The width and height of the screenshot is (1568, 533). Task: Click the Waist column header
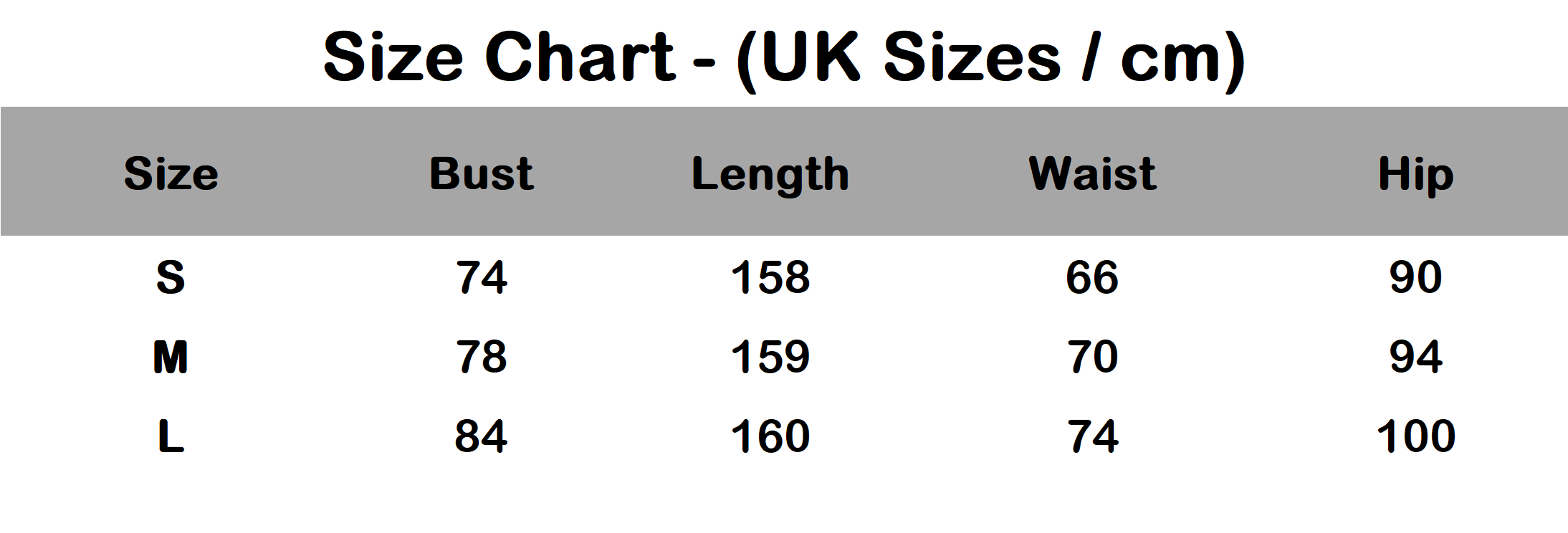click(x=1092, y=173)
